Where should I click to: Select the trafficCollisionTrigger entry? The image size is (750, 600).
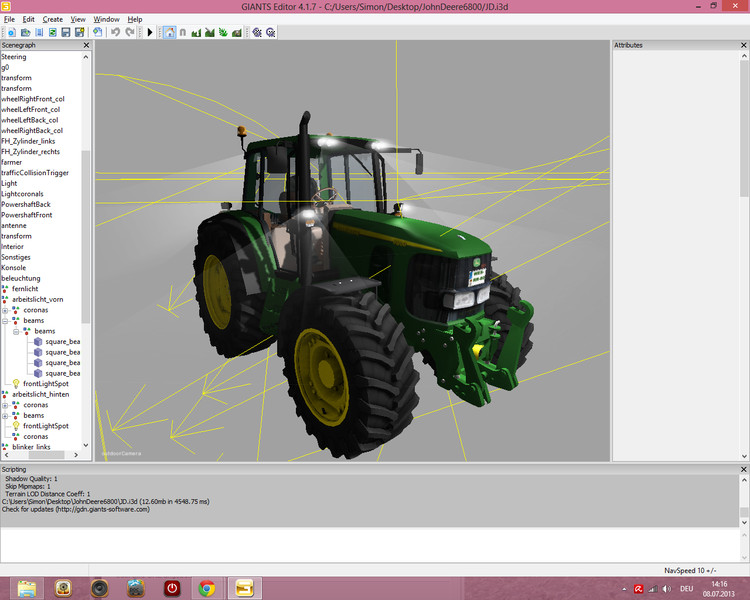pyautogui.click(x=35, y=172)
